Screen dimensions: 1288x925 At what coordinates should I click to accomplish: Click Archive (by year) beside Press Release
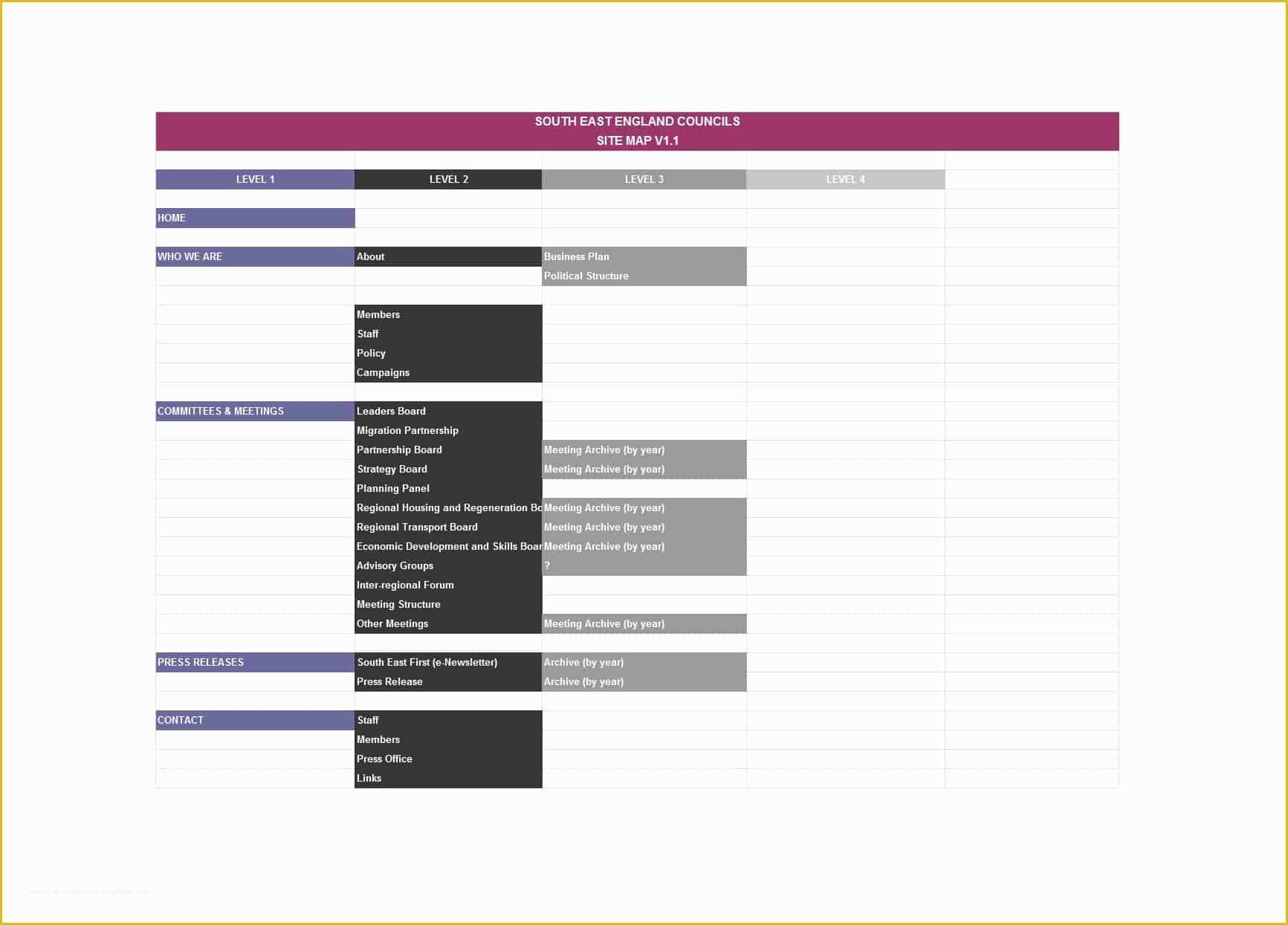point(644,681)
